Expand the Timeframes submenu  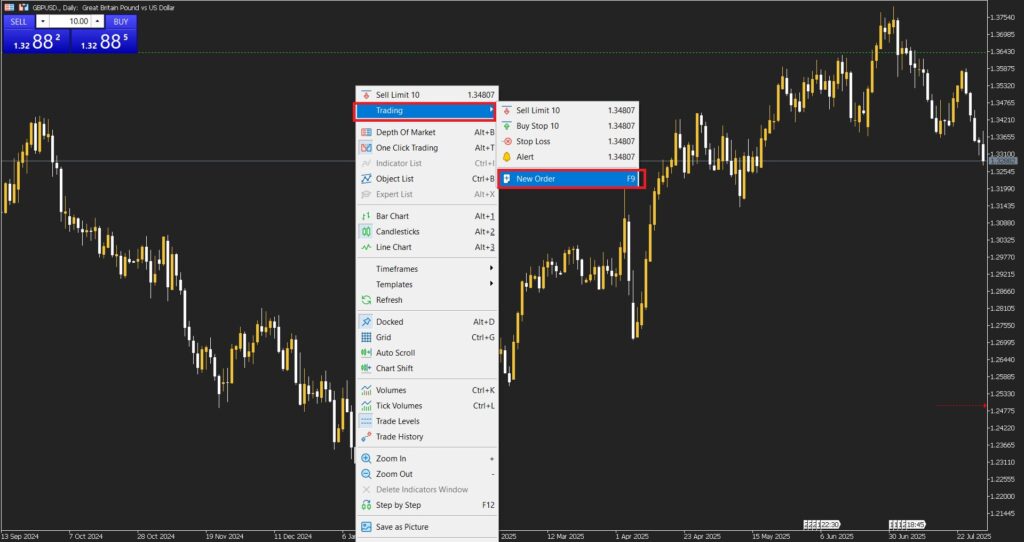point(427,269)
